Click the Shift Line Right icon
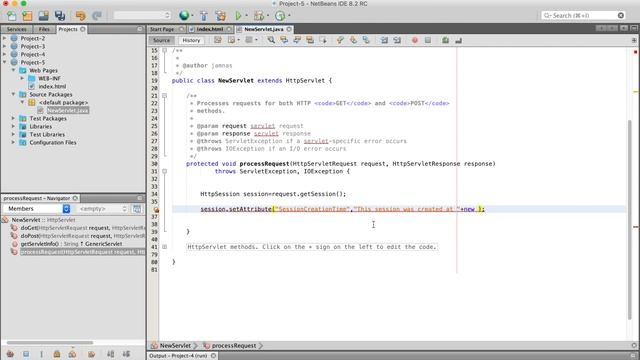The width and height of the screenshot is (640, 360). point(397,40)
